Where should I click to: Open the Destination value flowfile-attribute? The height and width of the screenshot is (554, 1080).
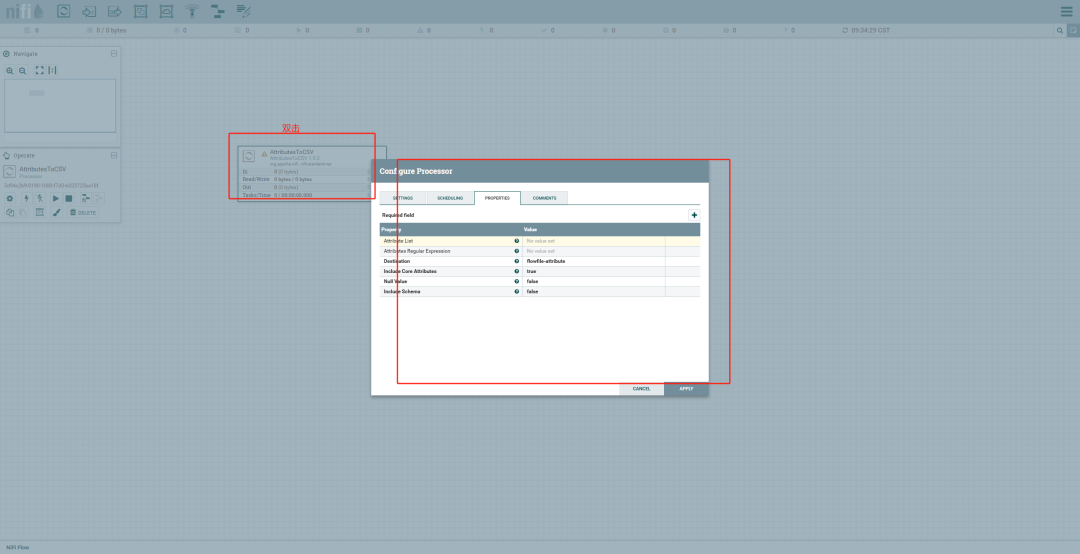(594, 261)
